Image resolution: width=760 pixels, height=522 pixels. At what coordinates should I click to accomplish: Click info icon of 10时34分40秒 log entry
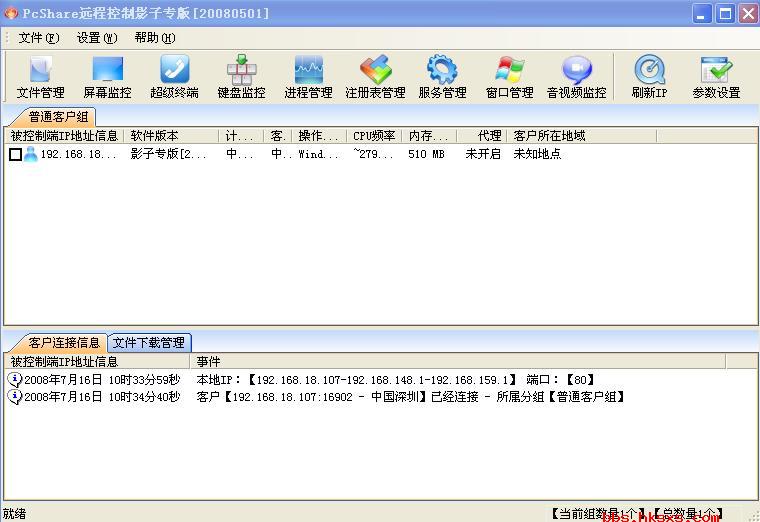coord(15,396)
